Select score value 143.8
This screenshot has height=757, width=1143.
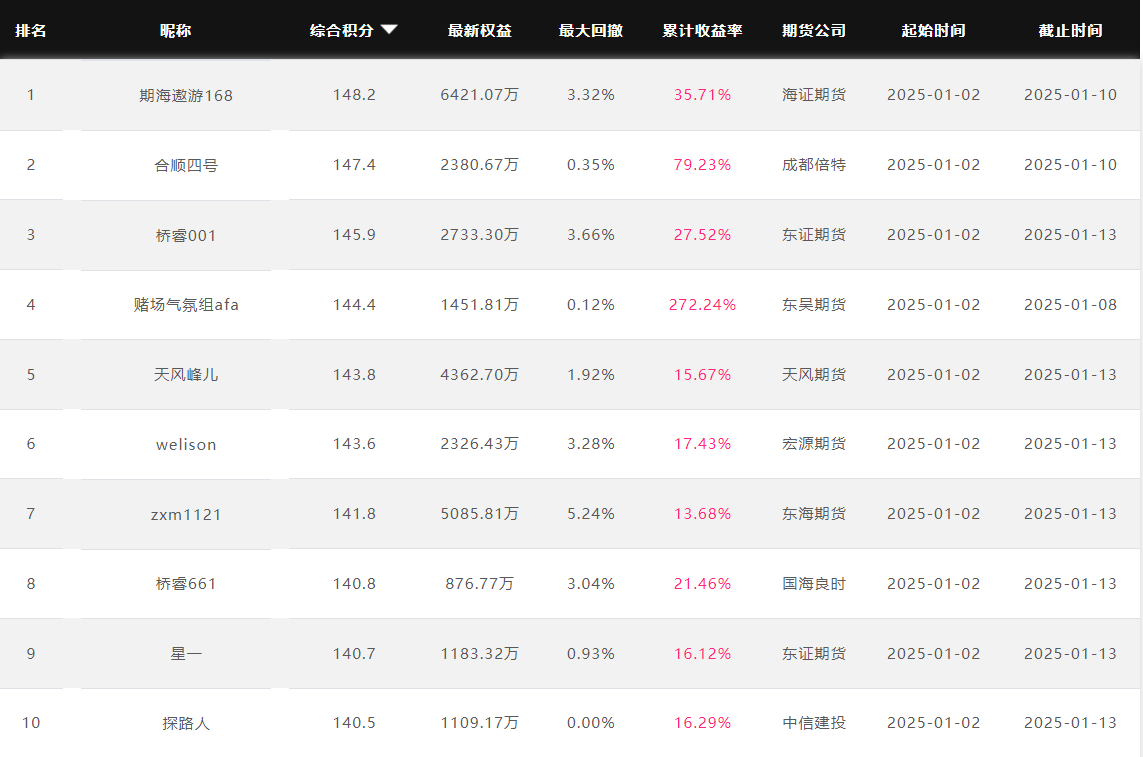click(x=354, y=375)
